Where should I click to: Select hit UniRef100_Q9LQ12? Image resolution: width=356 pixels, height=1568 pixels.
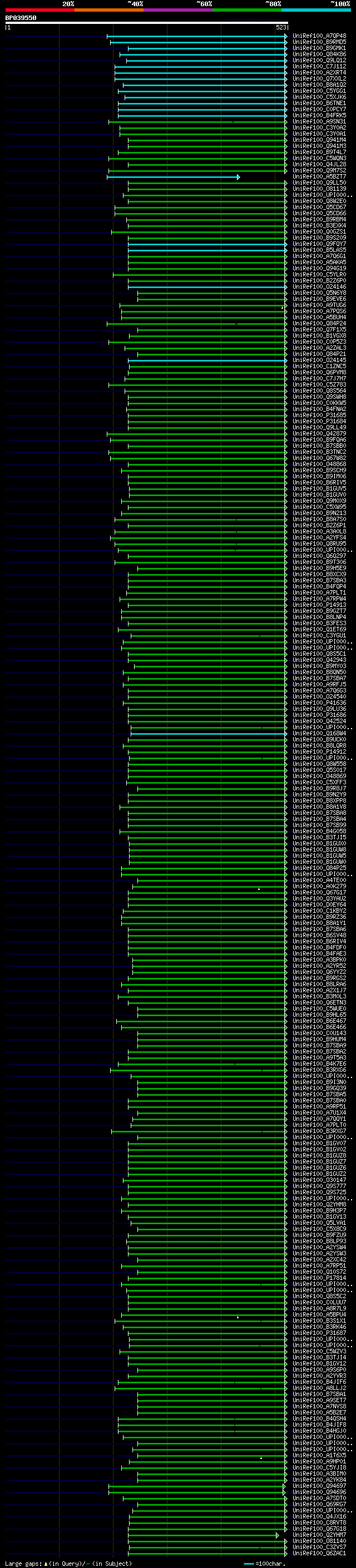pyautogui.click(x=319, y=60)
